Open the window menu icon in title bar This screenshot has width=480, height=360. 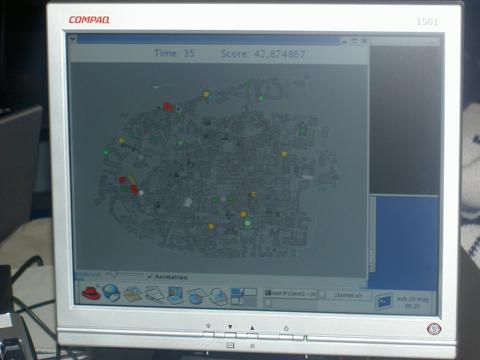click(73, 39)
